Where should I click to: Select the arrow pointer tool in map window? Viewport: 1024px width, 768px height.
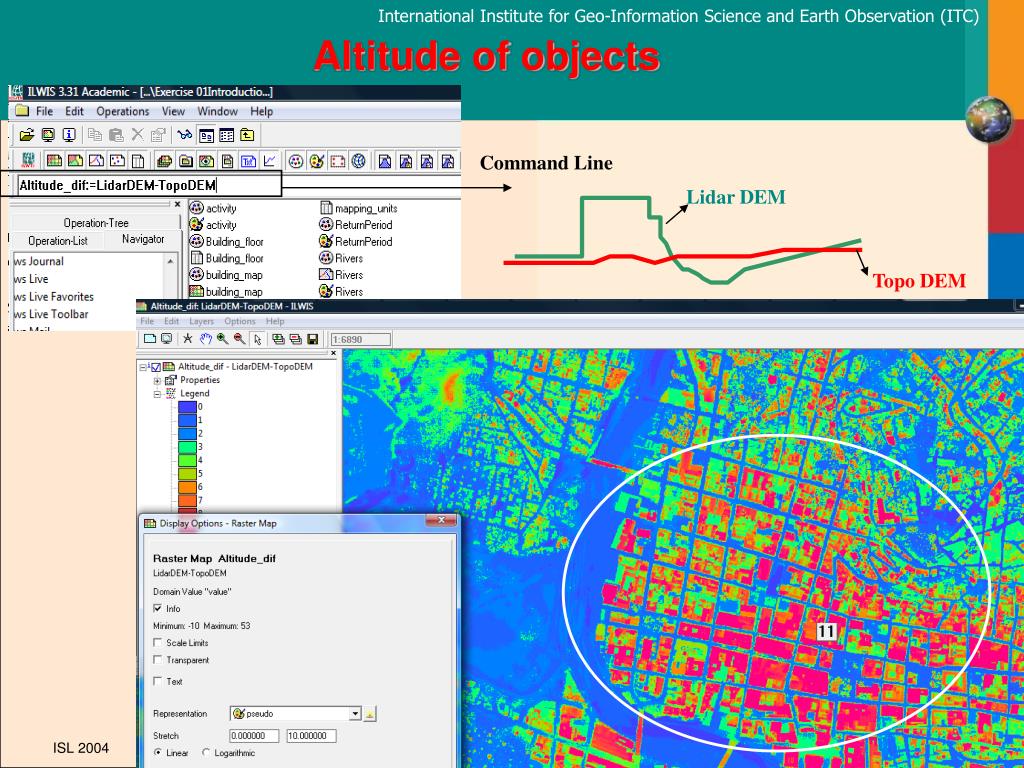coord(257,339)
